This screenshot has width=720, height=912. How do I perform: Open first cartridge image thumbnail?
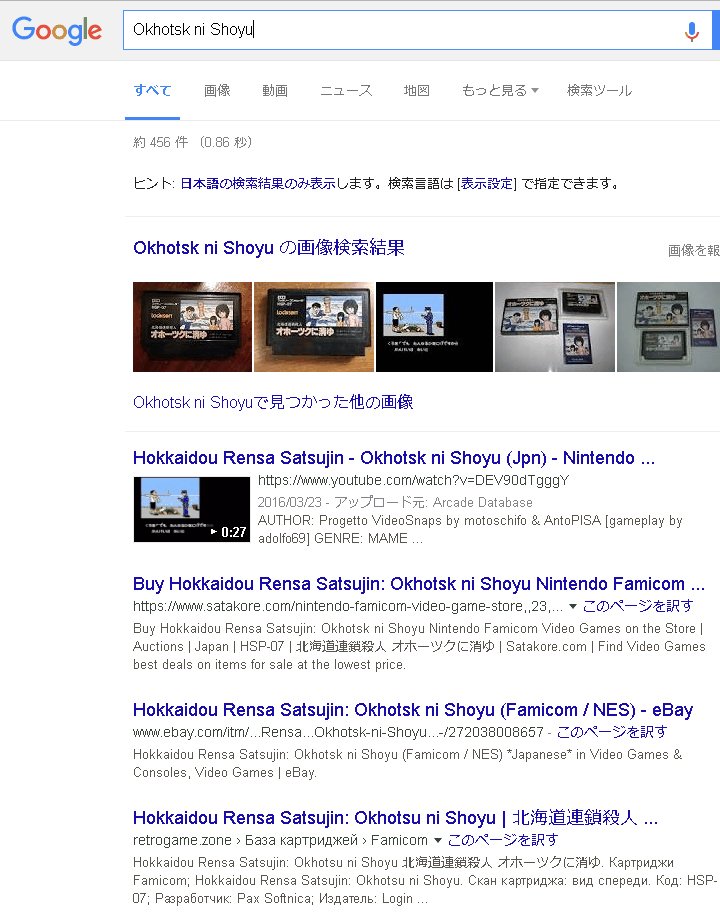coord(193,327)
